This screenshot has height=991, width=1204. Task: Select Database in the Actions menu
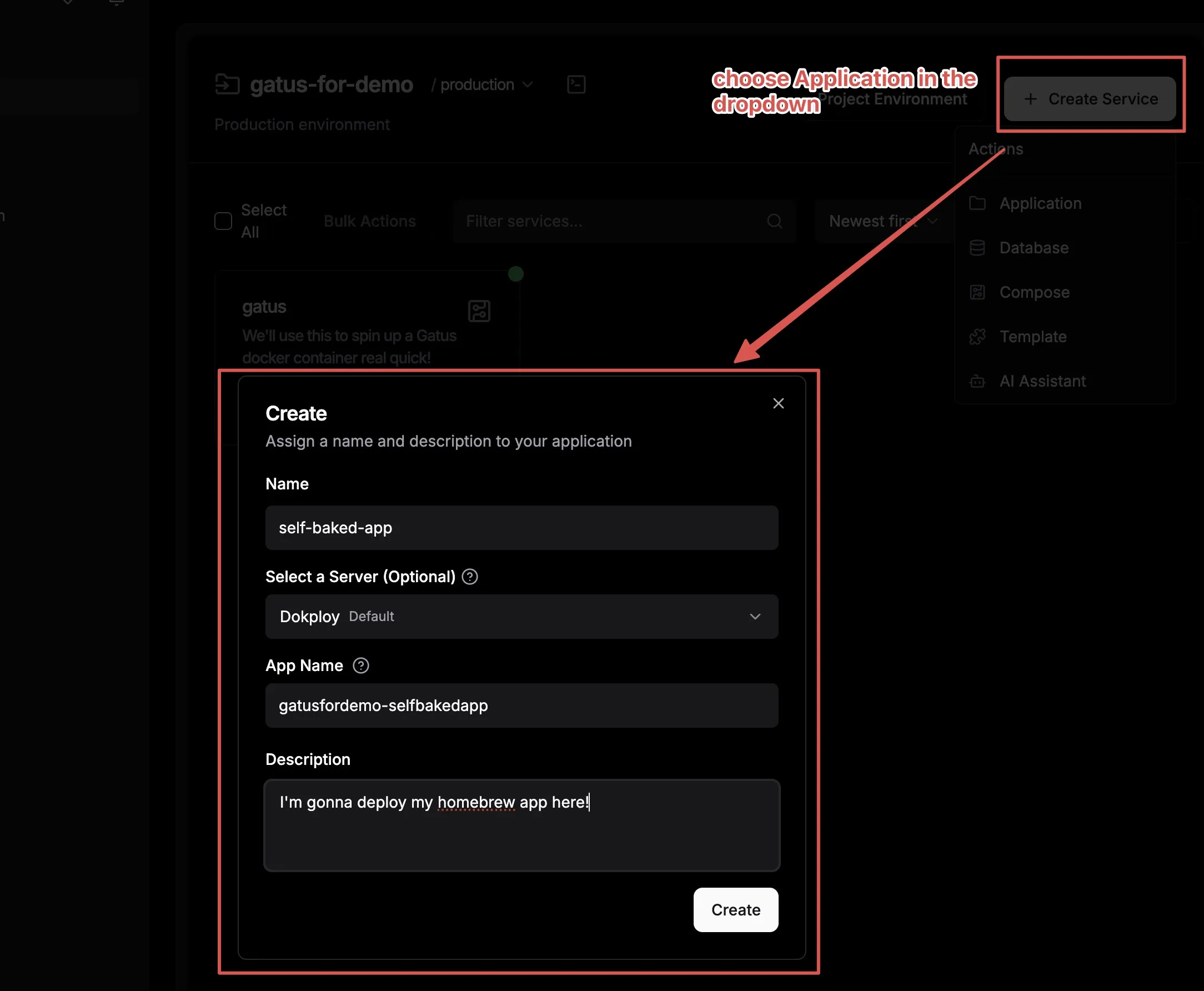pos(1034,248)
